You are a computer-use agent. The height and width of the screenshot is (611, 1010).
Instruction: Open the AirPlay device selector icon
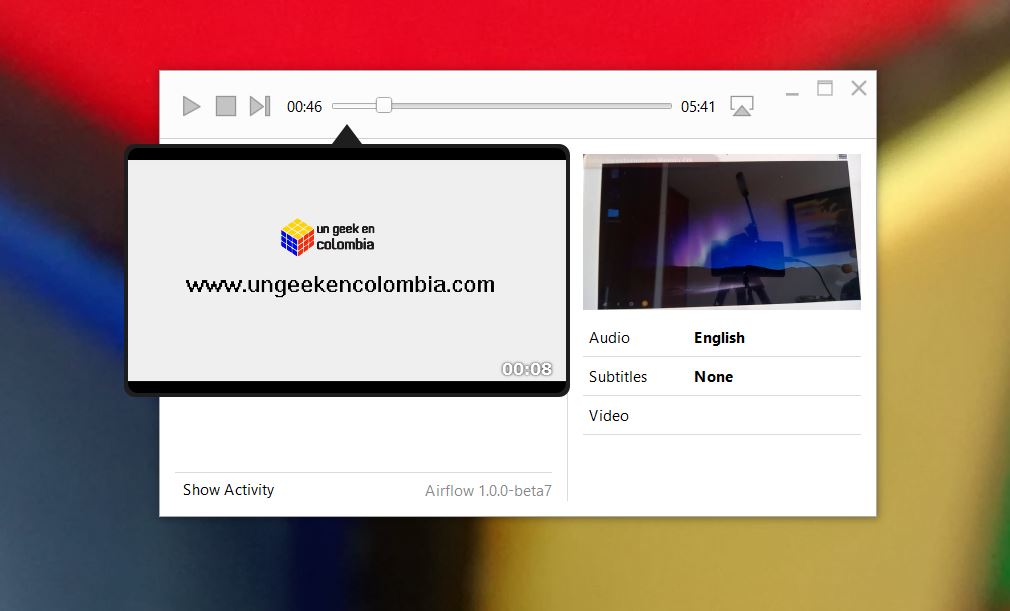[741, 106]
